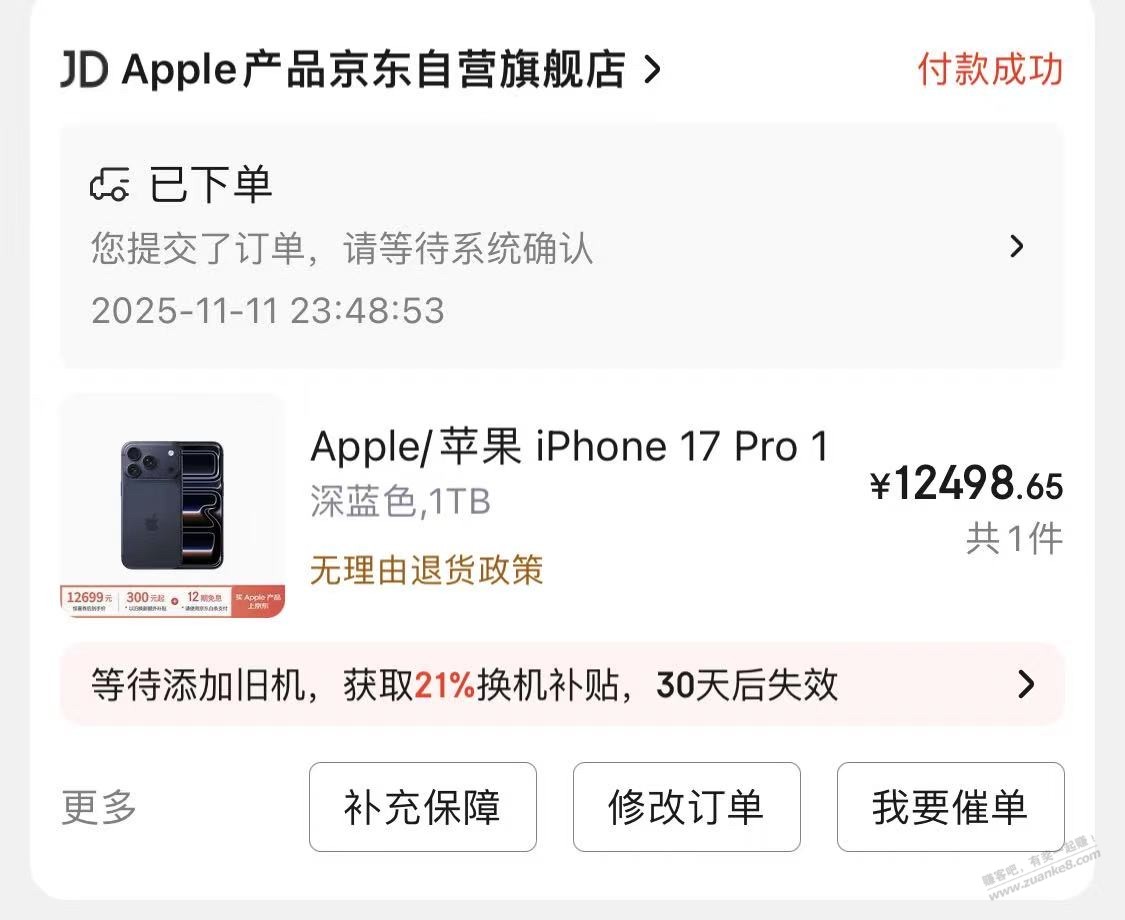Expand order tracking details using the right chevron
Viewport: 1125px width, 920px height.
1016,246
